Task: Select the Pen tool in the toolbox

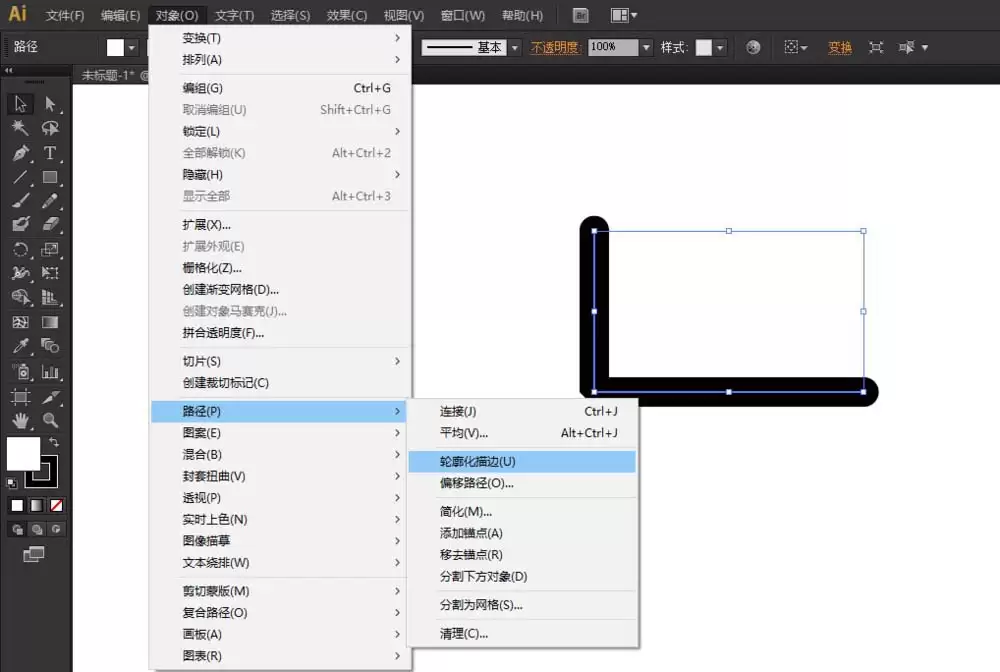Action: tap(20, 153)
